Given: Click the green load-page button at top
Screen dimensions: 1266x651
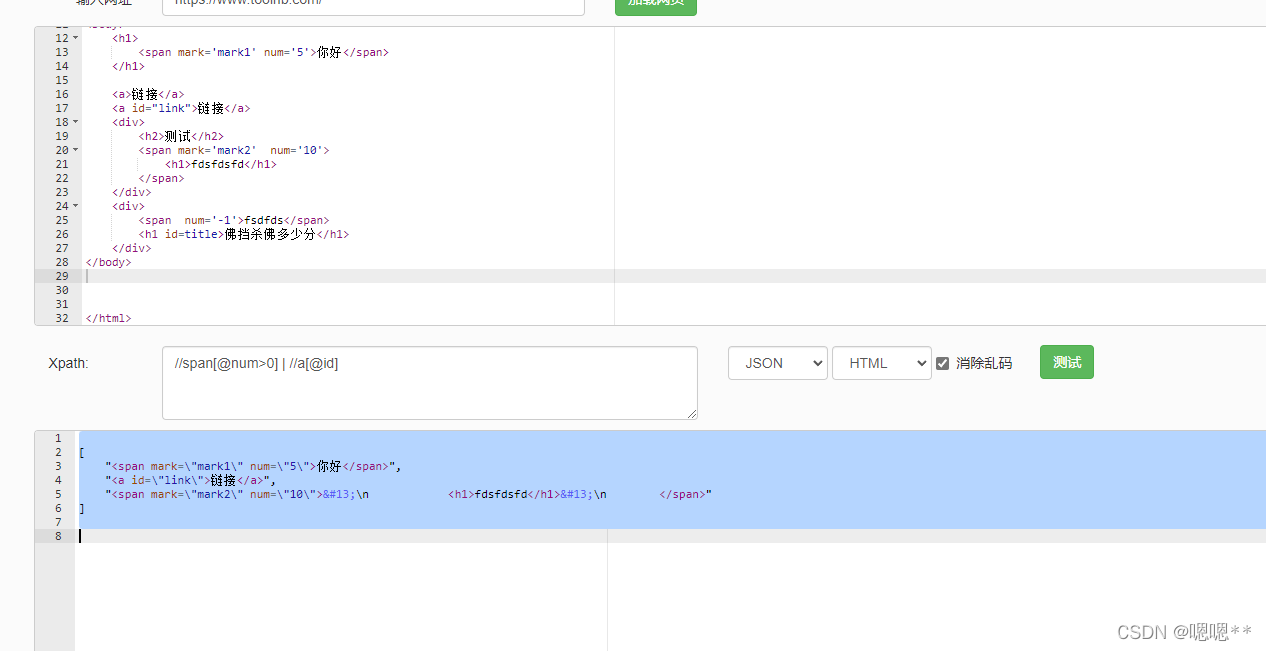Looking at the screenshot, I should coord(655,5).
